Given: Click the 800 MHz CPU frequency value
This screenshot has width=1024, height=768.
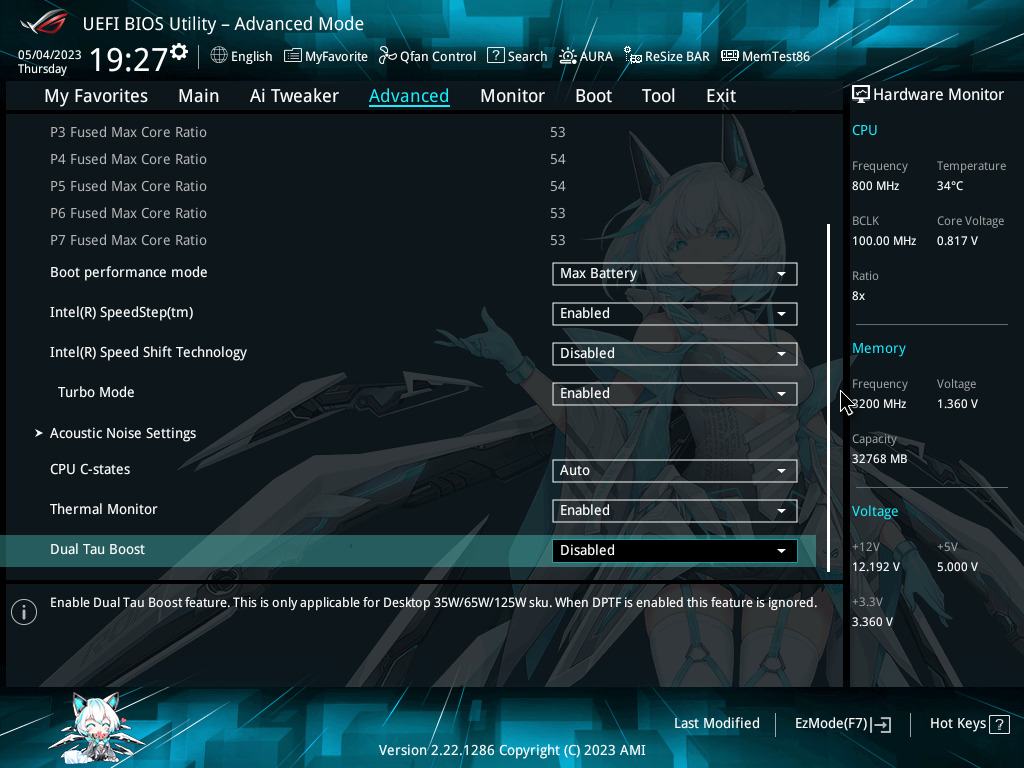Looking at the screenshot, I should [875, 185].
